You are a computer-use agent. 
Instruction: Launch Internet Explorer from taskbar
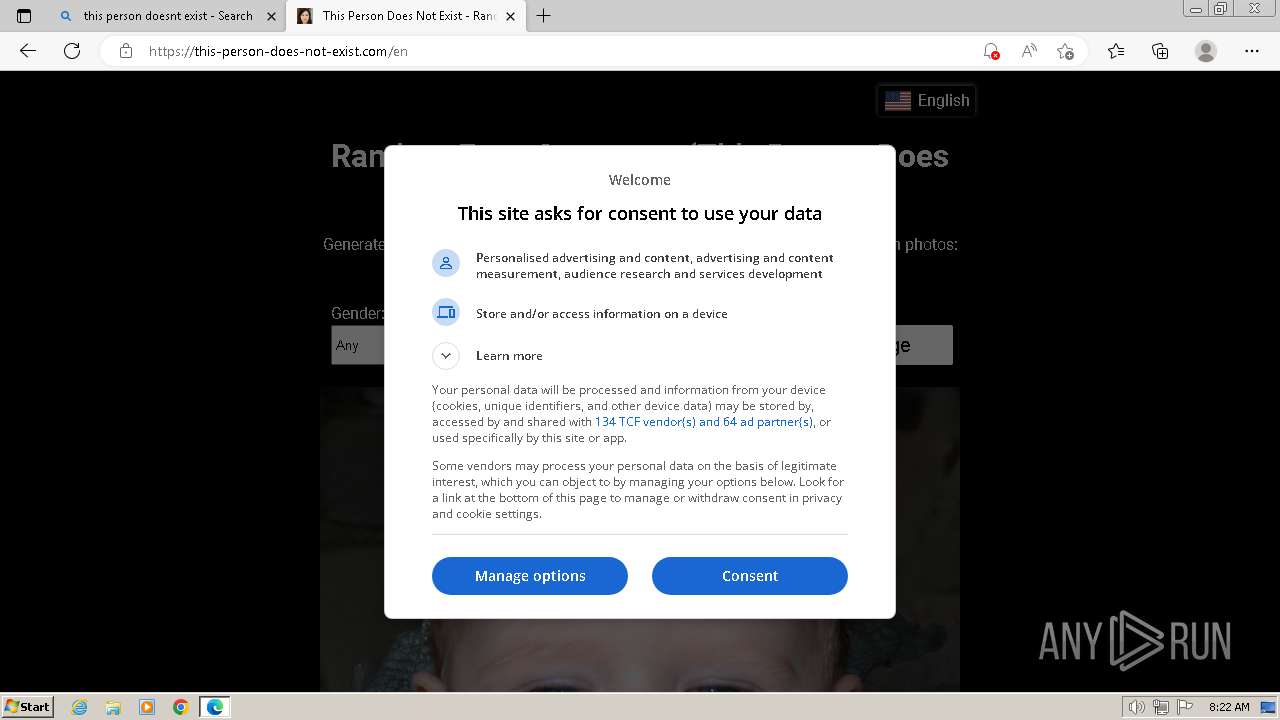coord(80,707)
